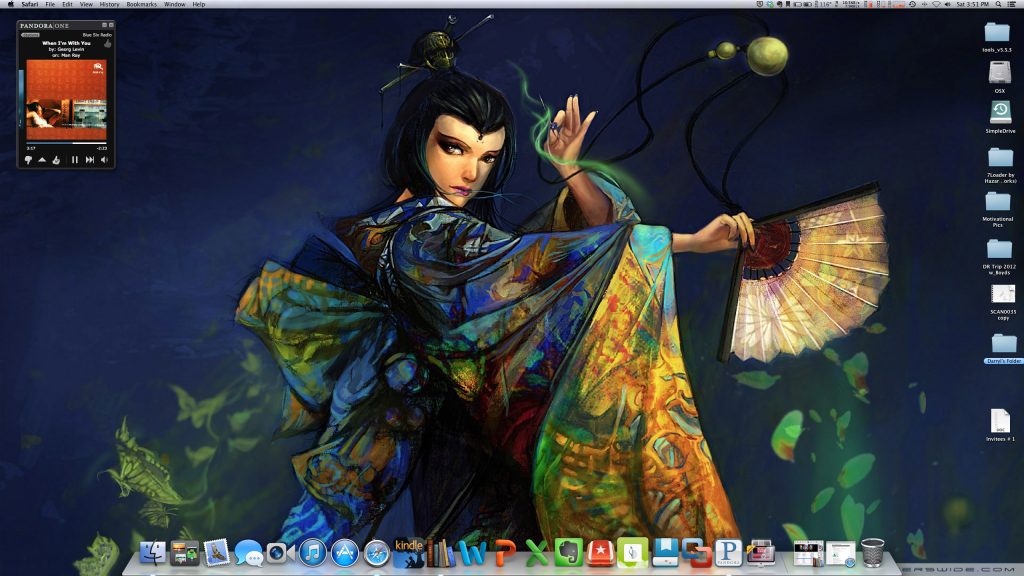This screenshot has width=1024, height=576.
Task: Open the History menu
Action: pos(109,4)
